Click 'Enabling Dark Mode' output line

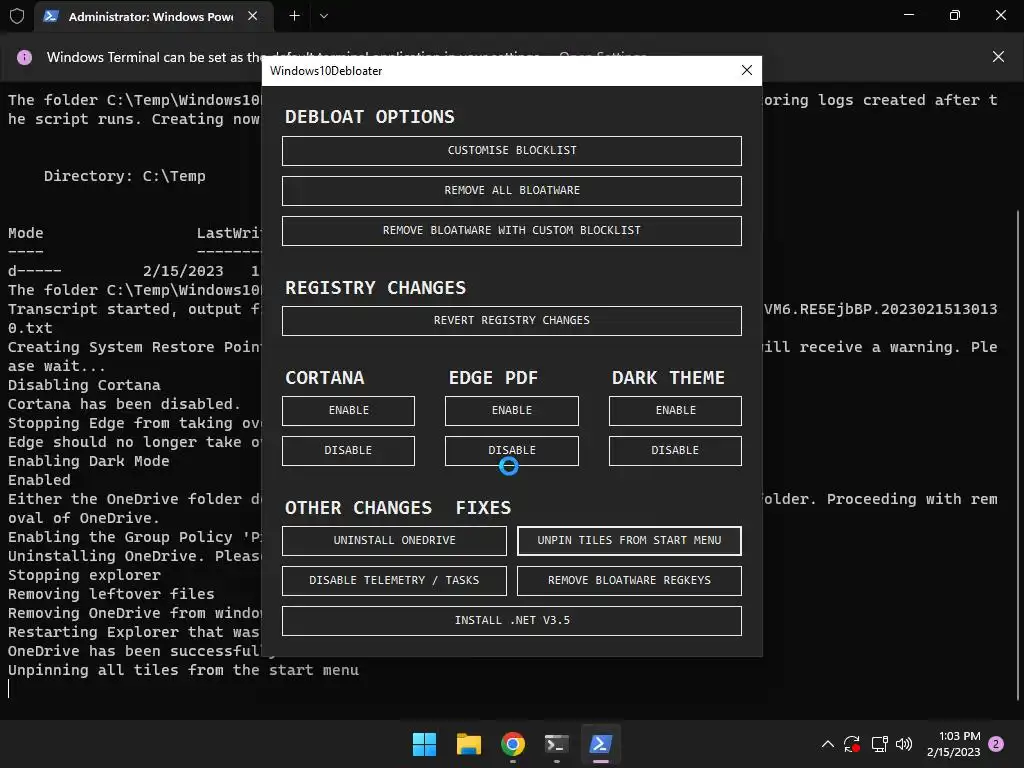(89, 461)
